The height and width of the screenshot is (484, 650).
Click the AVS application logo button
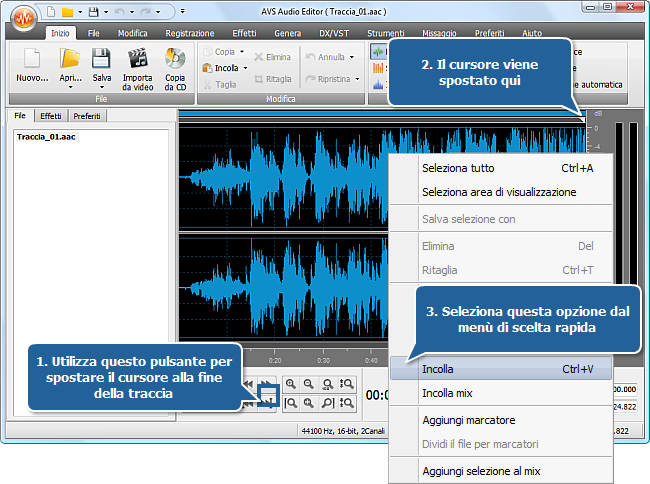22,18
